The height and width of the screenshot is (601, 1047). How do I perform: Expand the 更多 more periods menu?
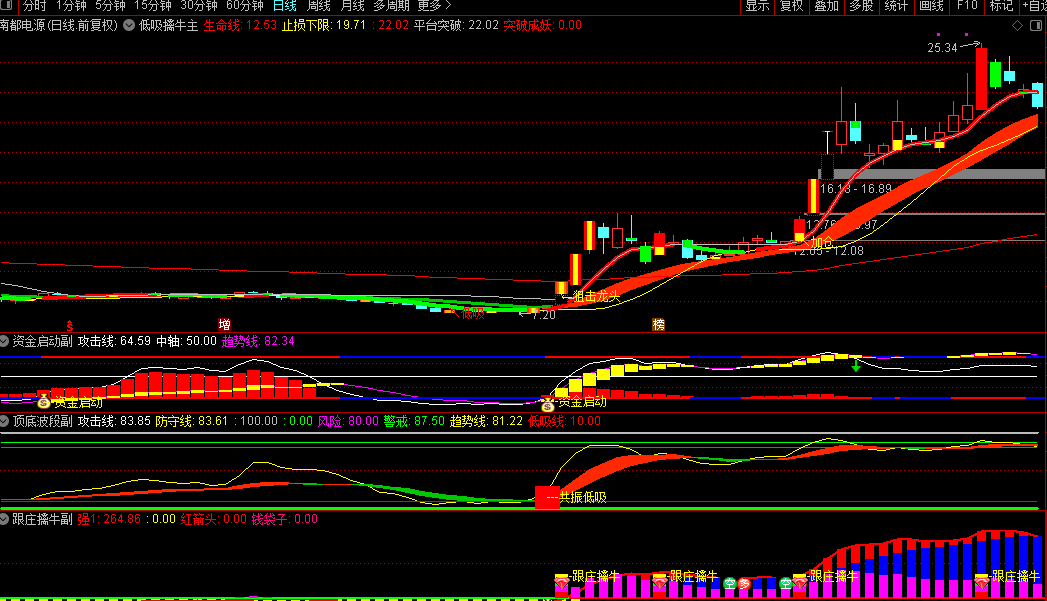(434, 6)
